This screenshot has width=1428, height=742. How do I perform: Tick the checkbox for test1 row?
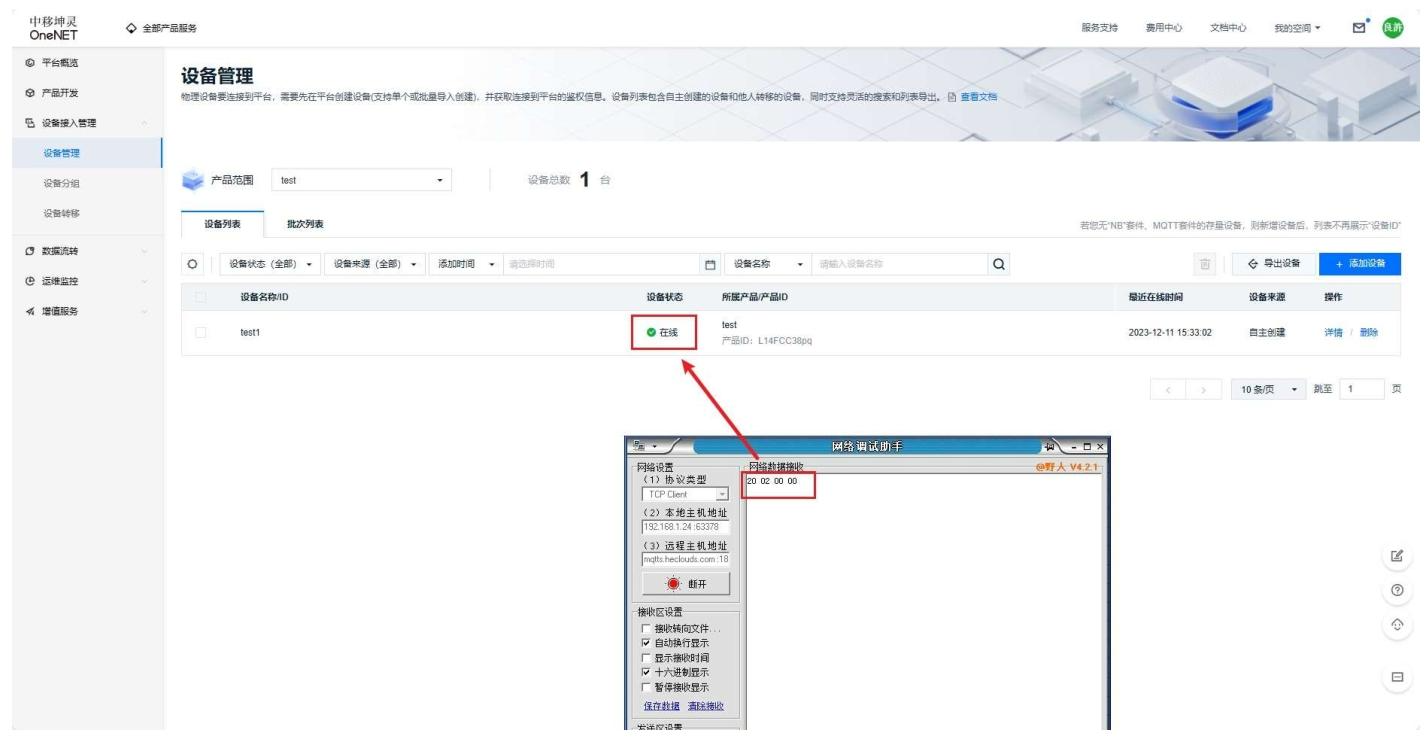click(x=202, y=333)
